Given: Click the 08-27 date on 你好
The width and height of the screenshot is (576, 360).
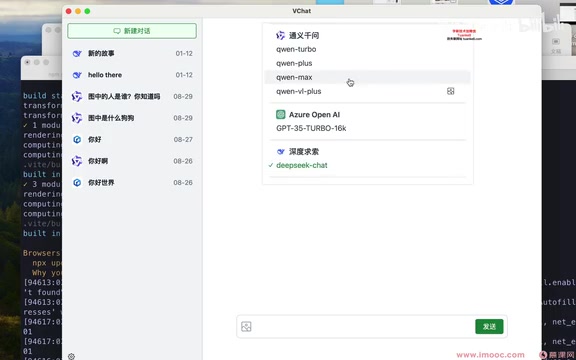Looking at the screenshot, I should 183,140.
